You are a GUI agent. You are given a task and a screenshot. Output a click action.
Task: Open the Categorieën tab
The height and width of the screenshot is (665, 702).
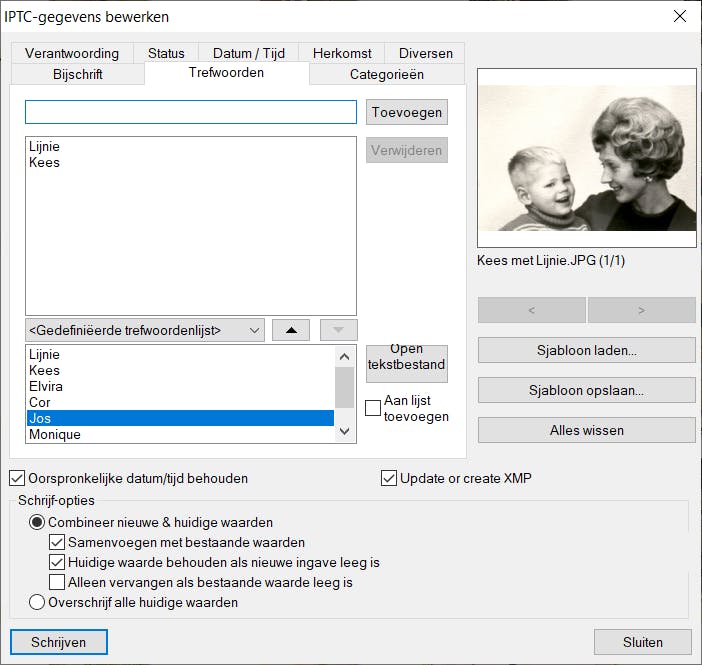coord(386,74)
